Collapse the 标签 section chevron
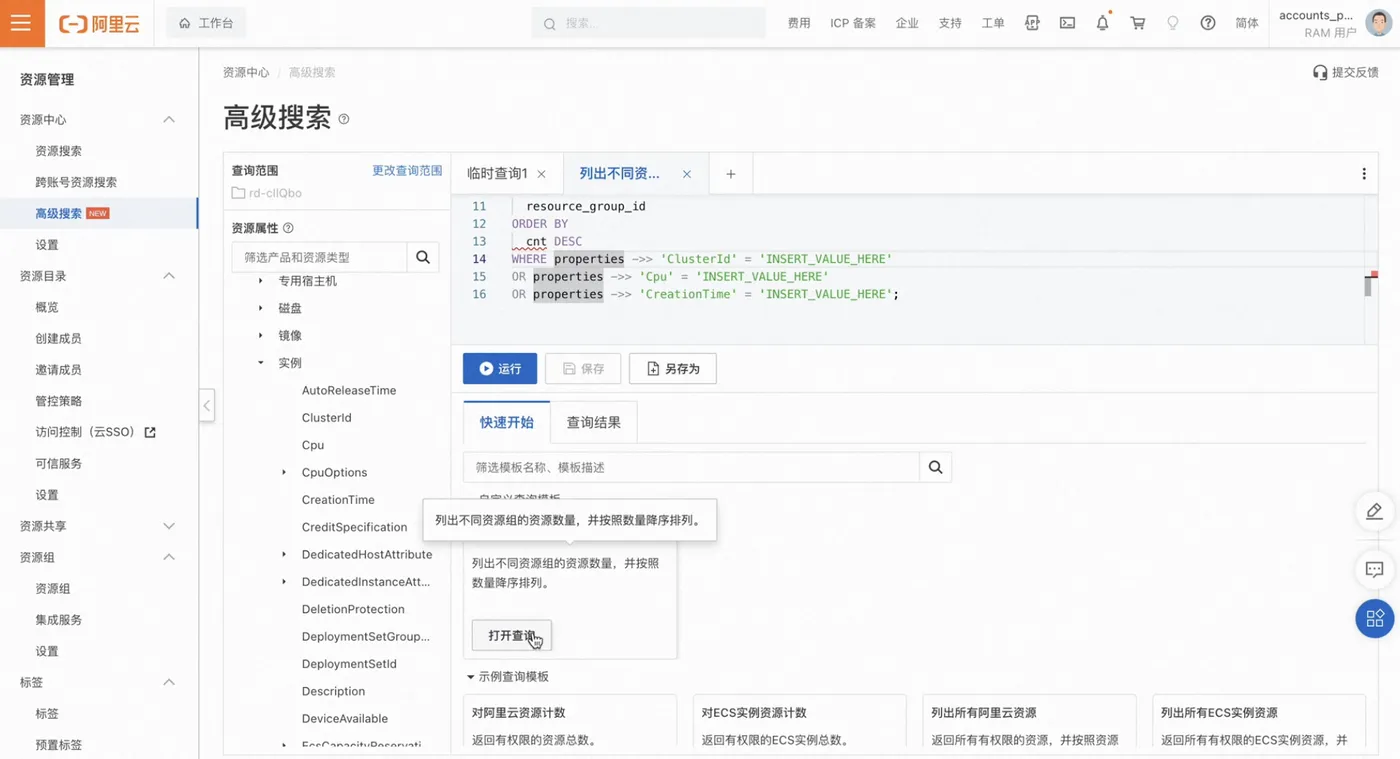The width and height of the screenshot is (1400, 759). (169, 682)
